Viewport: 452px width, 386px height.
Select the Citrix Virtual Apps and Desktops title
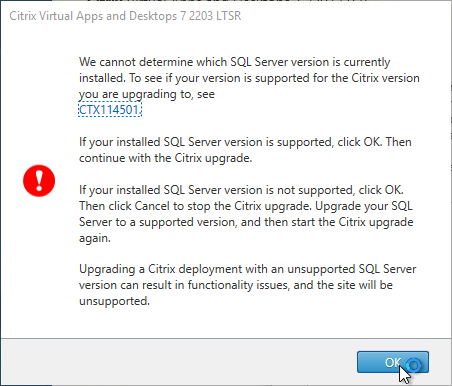point(125,16)
